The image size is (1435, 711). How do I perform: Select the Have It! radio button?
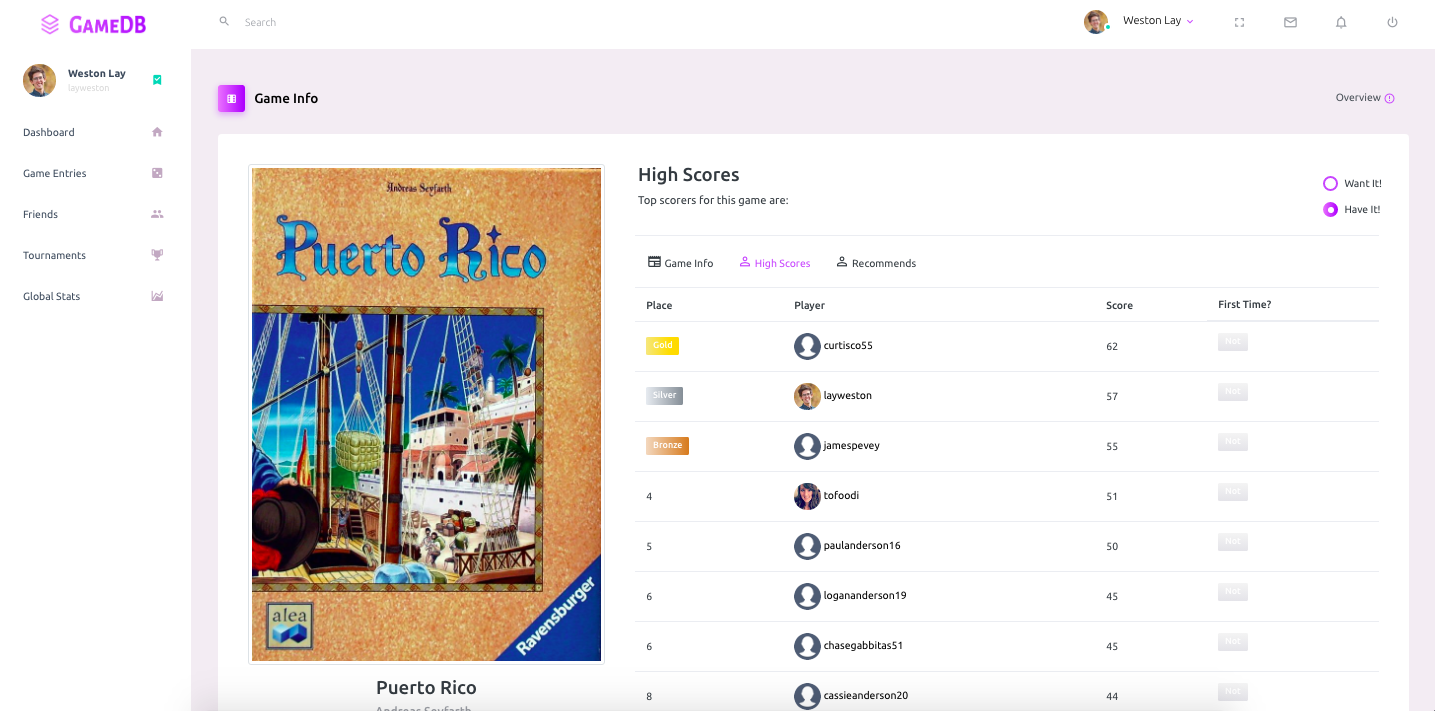coord(1330,210)
